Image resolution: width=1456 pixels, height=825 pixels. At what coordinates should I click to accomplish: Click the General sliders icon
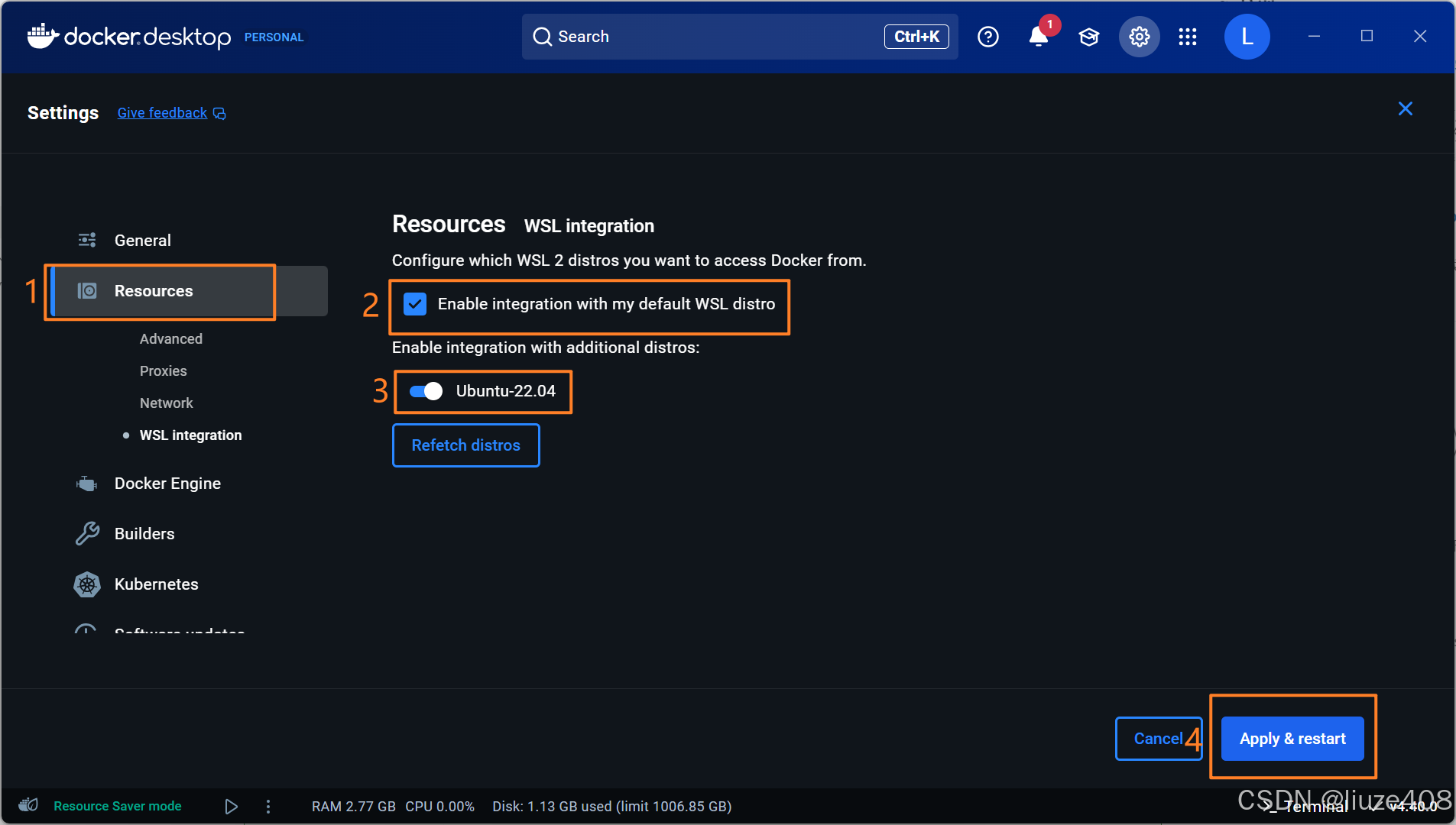click(x=87, y=240)
